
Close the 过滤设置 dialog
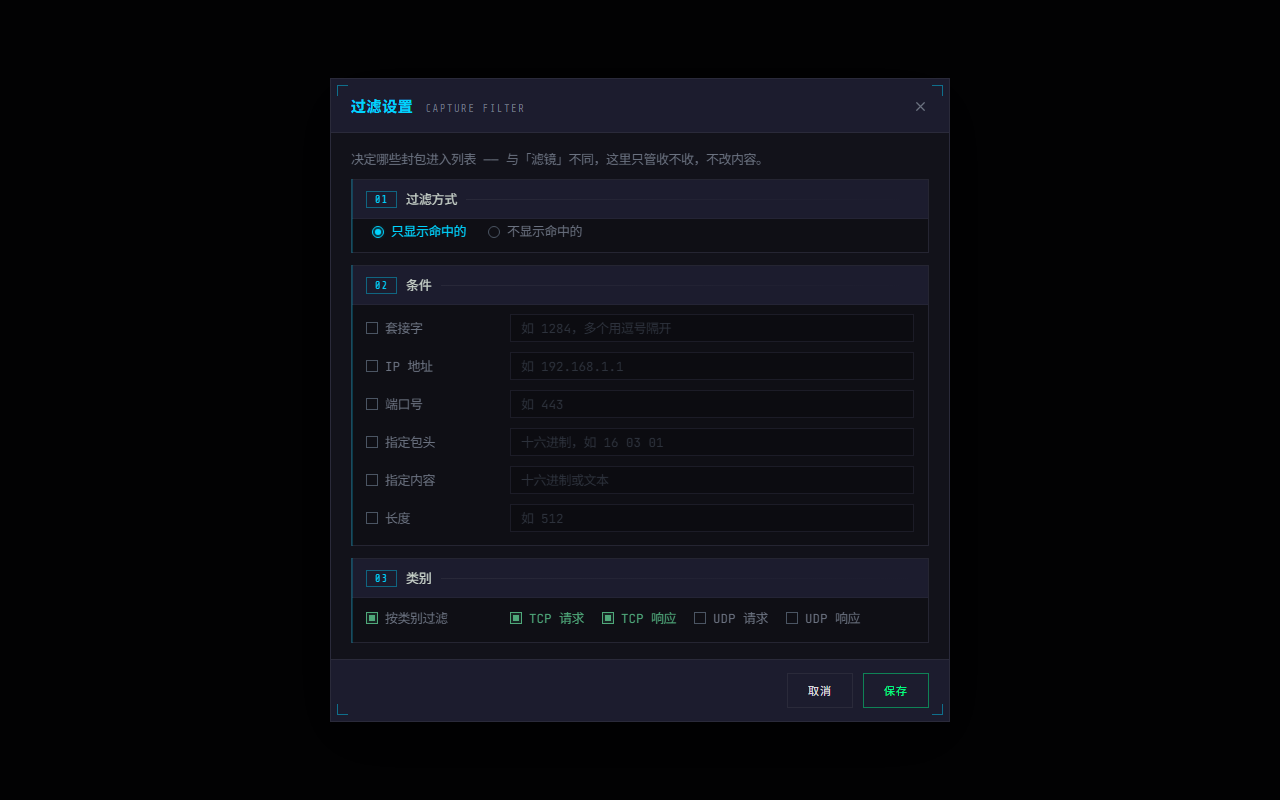[920, 106]
